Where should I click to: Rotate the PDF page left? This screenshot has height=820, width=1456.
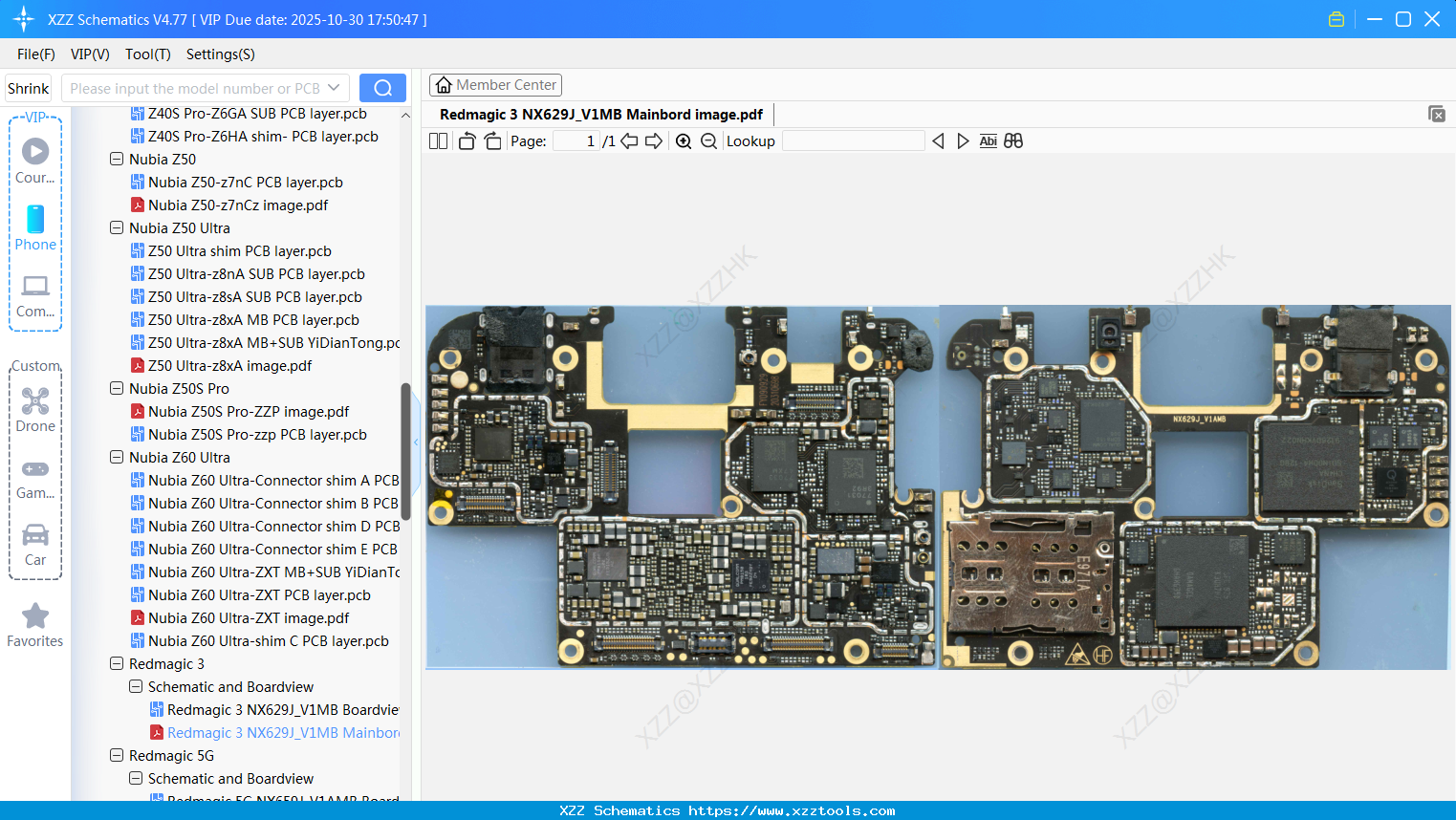(467, 140)
